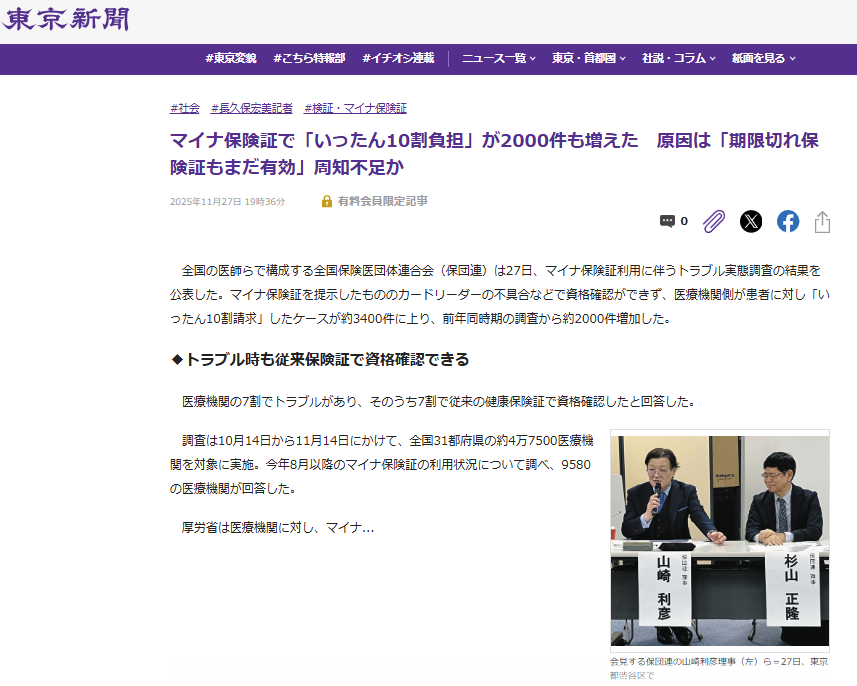Click the gold padlock icon
The width and height of the screenshot is (857, 686).
point(326,201)
